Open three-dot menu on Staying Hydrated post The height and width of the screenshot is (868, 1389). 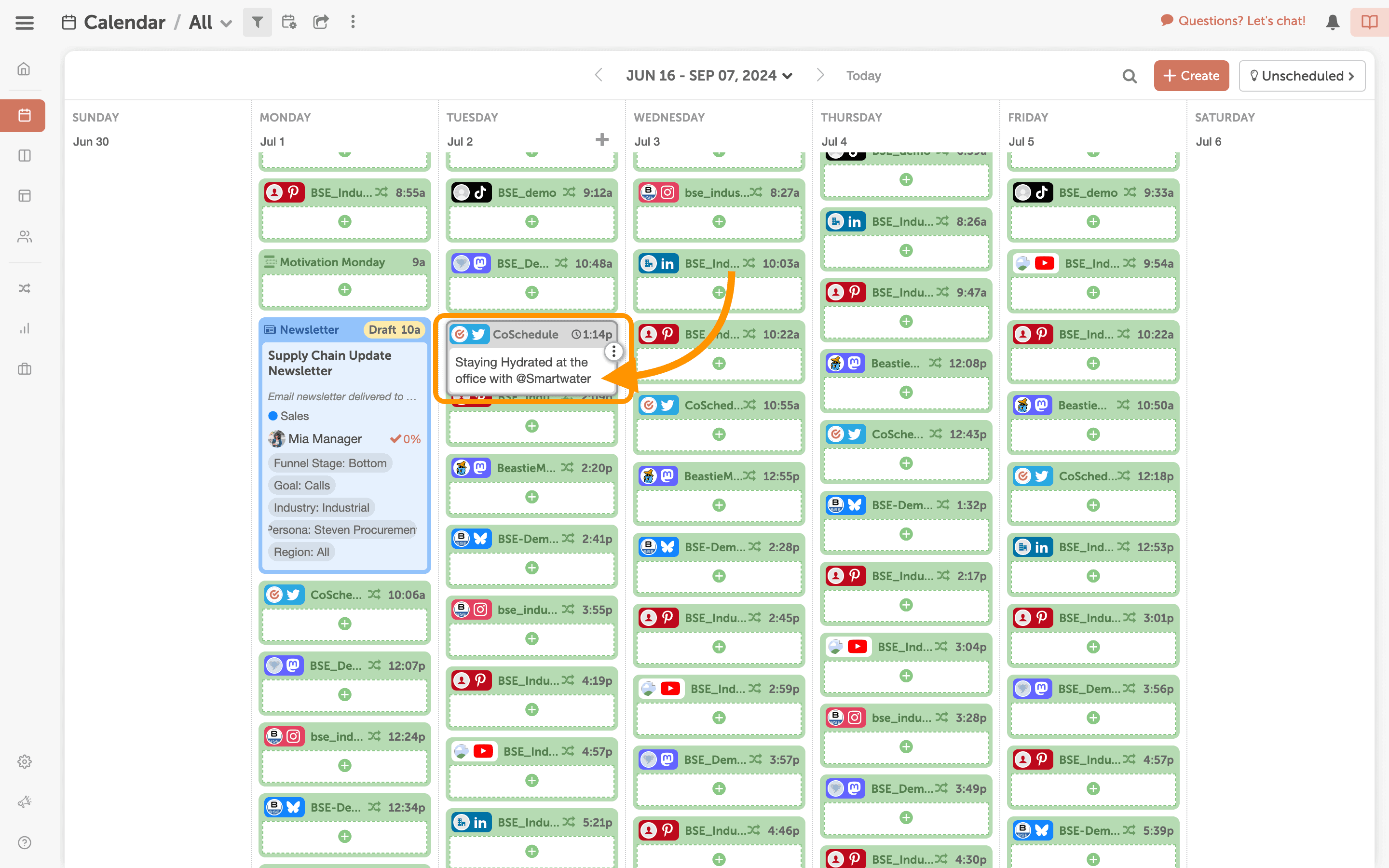coord(613,352)
